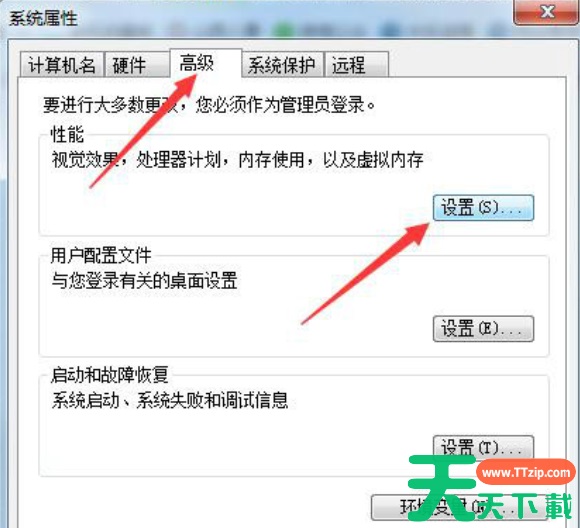This screenshot has height=528, width=580.
Task: Select the 用户配置文件 group label
Action: click(101, 255)
